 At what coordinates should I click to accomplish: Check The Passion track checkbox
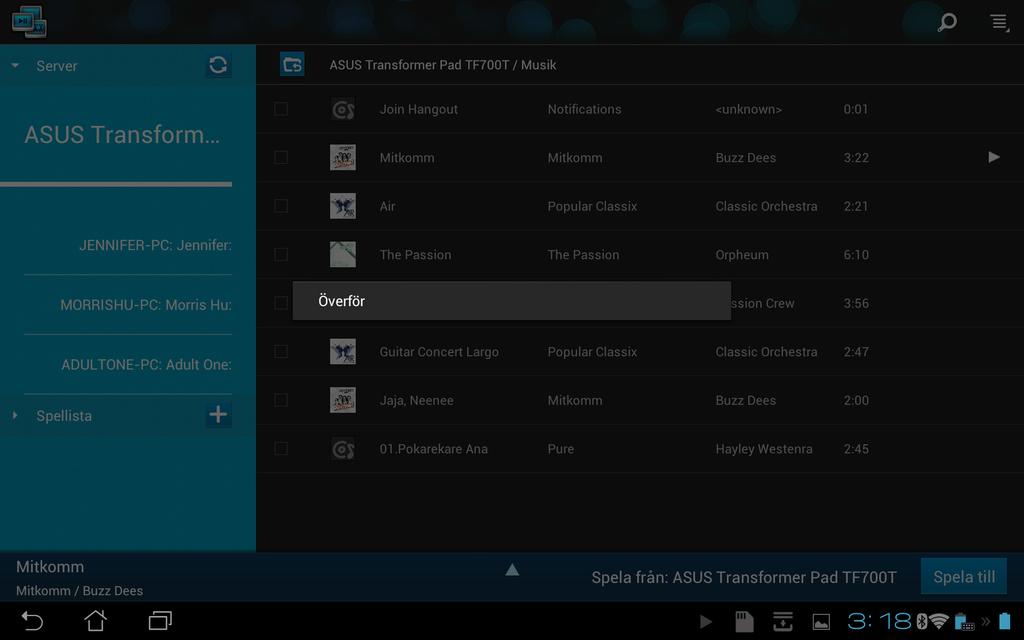click(x=281, y=255)
